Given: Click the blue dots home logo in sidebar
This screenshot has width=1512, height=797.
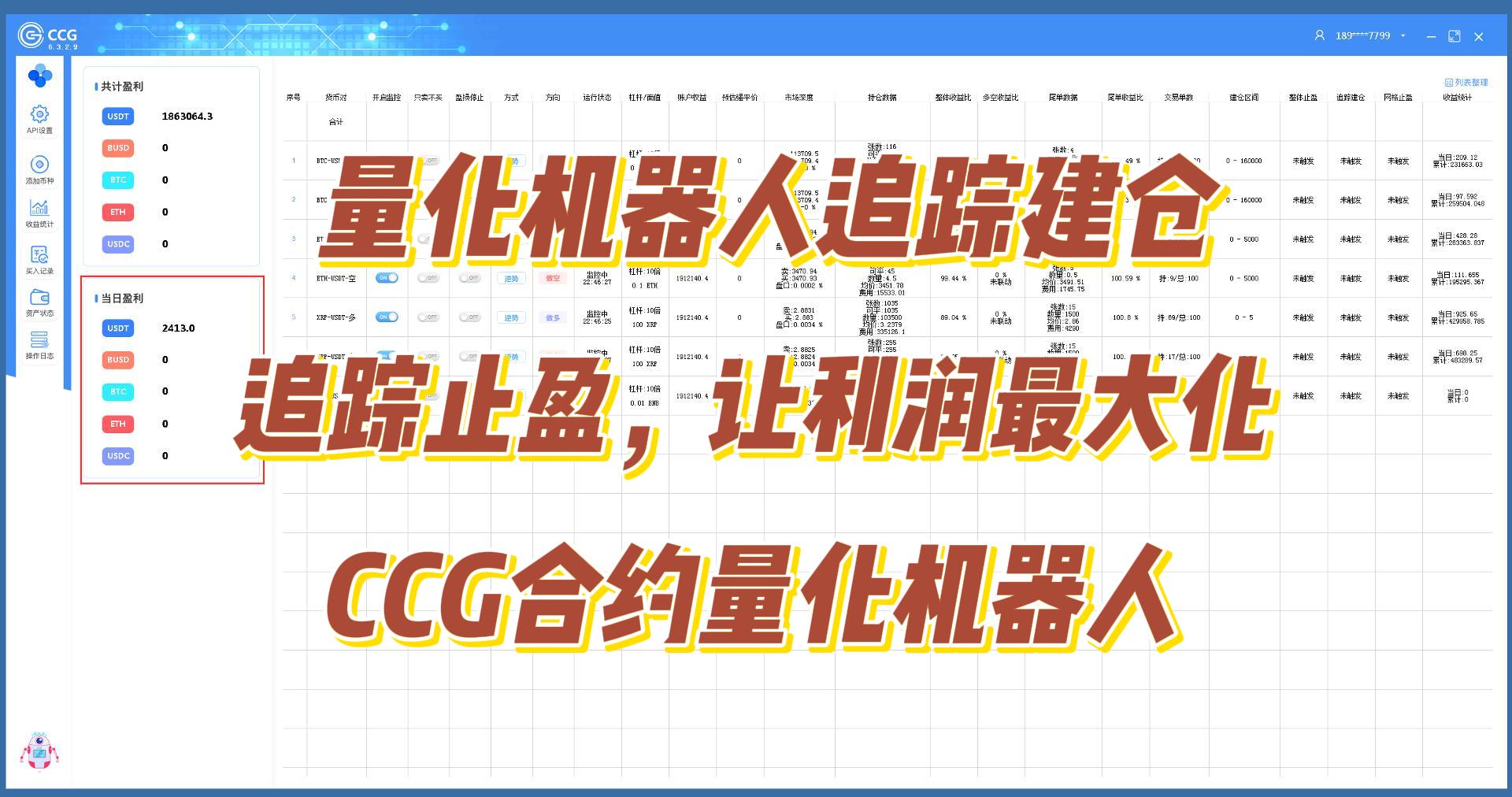Looking at the screenshot, I should 39,76.
